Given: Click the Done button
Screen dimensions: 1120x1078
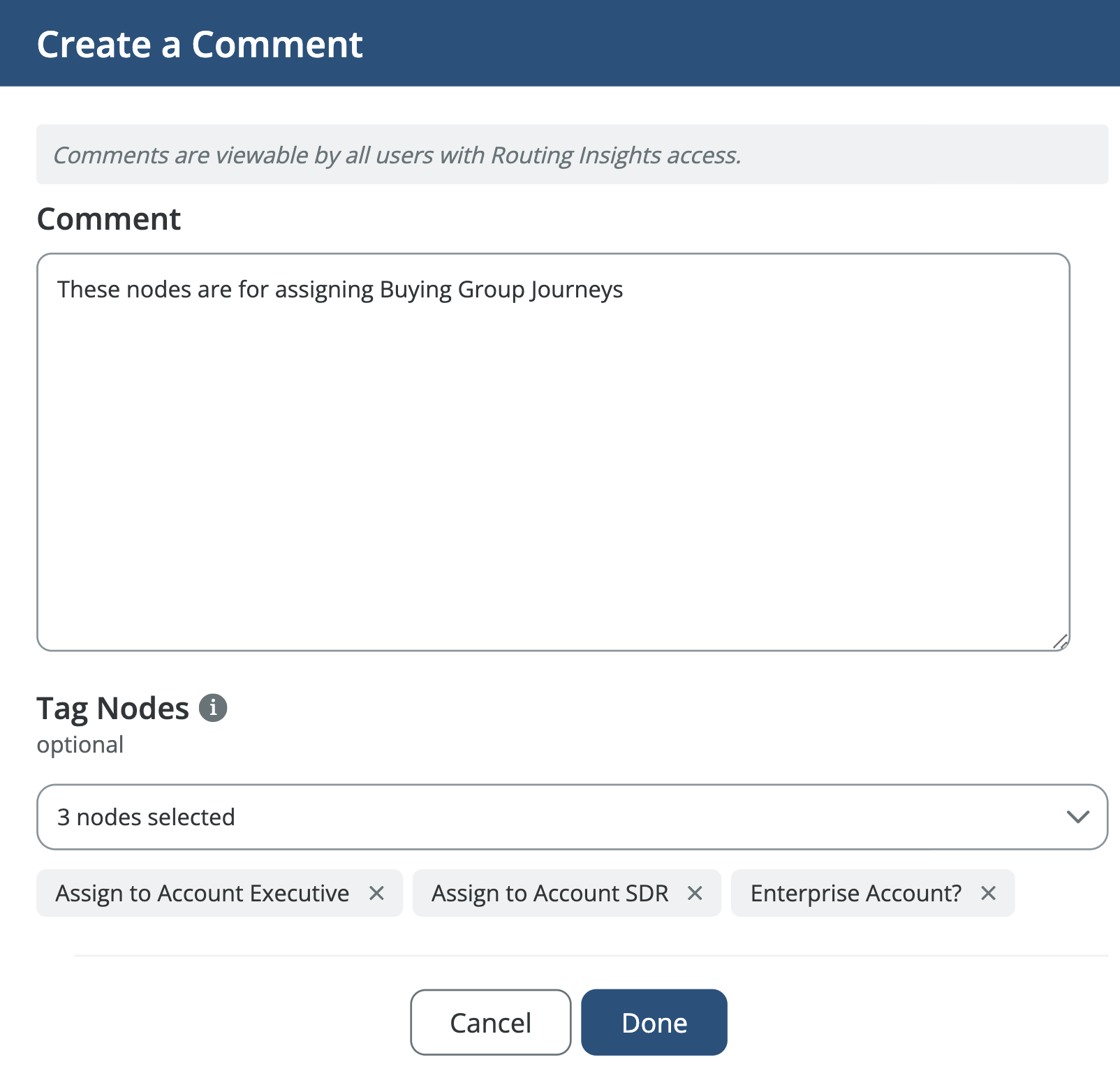Looking at the screenshot, I should point(654,1022).
